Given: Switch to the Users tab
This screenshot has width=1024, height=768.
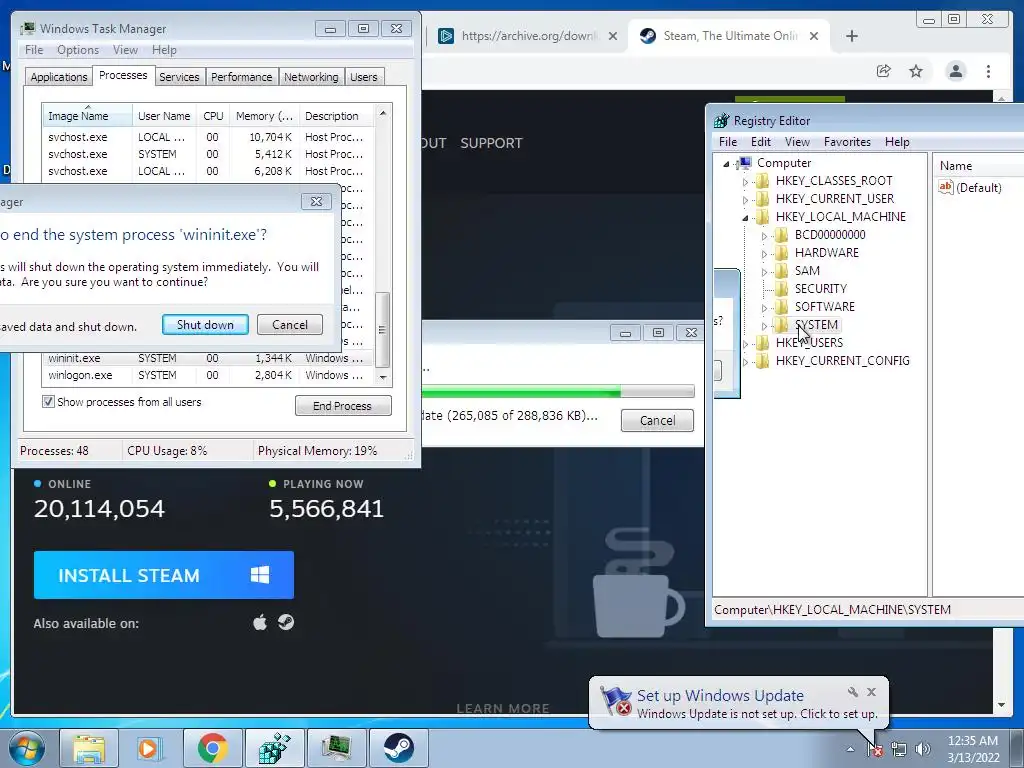Looking at the screenshot, I should tap(364, 77).
